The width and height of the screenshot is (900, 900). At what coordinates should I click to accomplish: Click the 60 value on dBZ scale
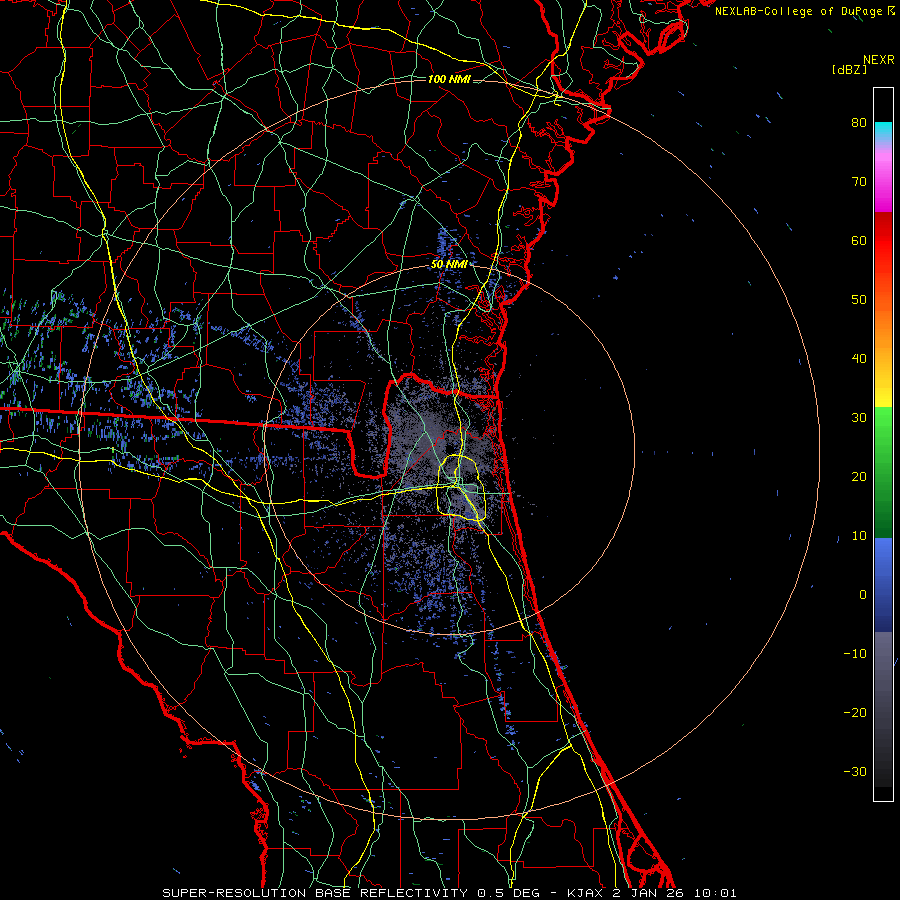coord(859,240)
